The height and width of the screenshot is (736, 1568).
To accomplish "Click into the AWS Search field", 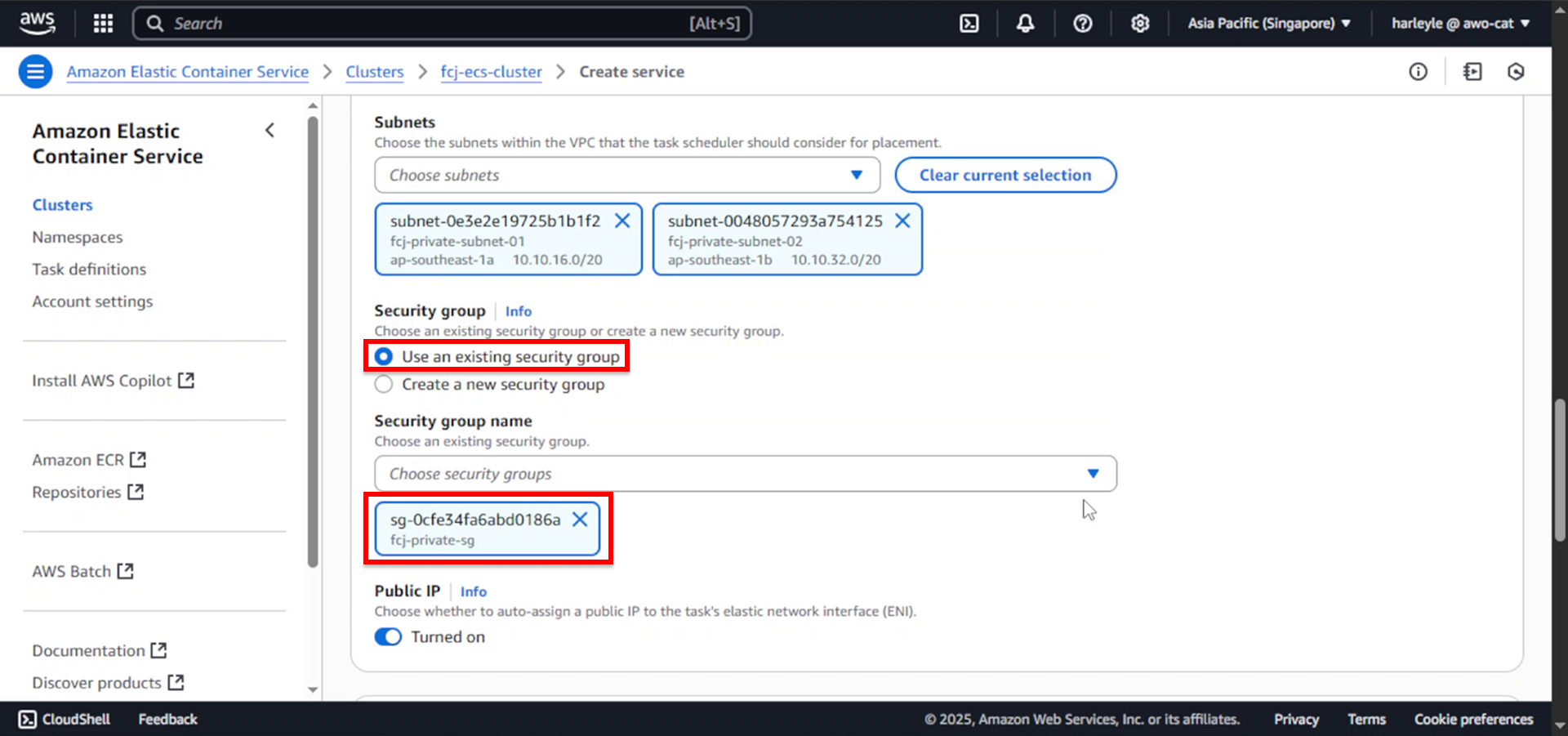I will 442,23.
